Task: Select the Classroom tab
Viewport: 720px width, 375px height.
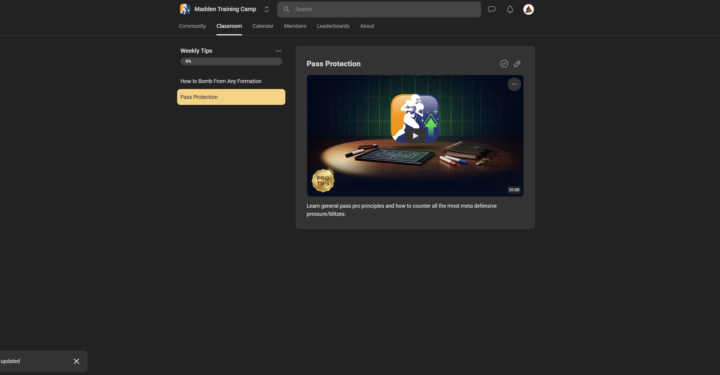Action: click(229, 26)
